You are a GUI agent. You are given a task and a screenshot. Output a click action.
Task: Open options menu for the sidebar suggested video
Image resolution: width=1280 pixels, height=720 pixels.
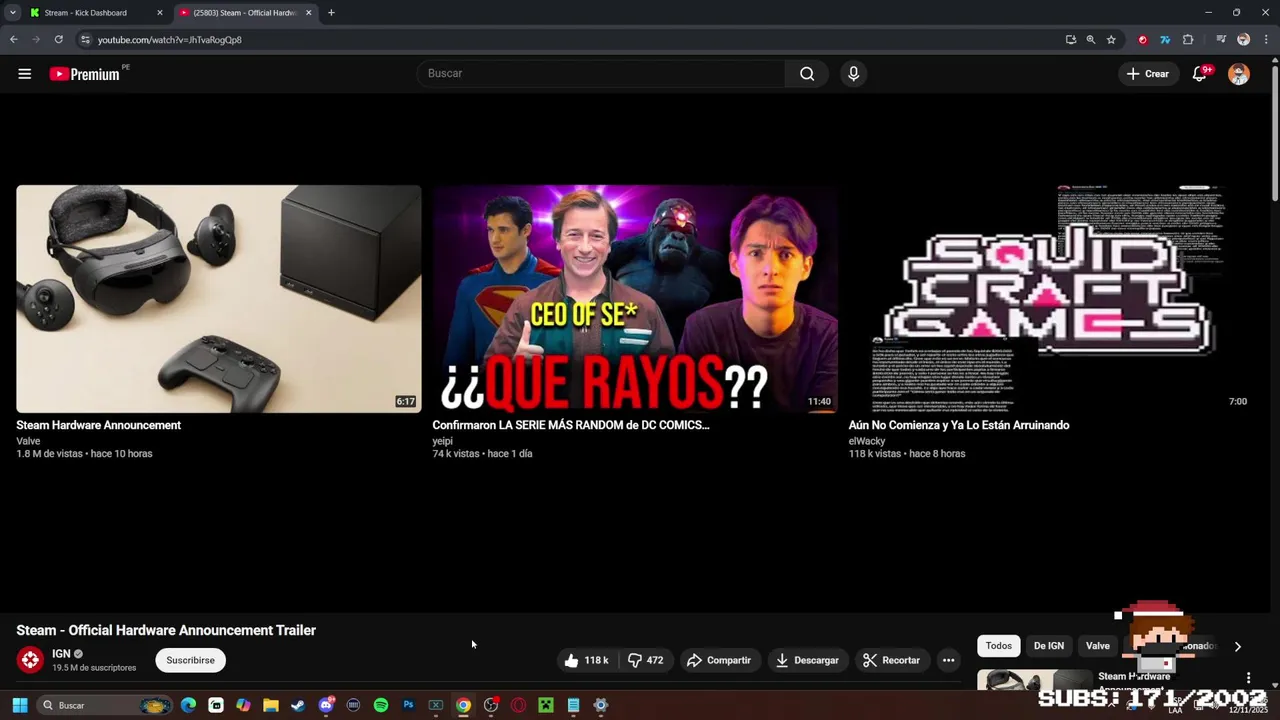(x=1248, y=677)
